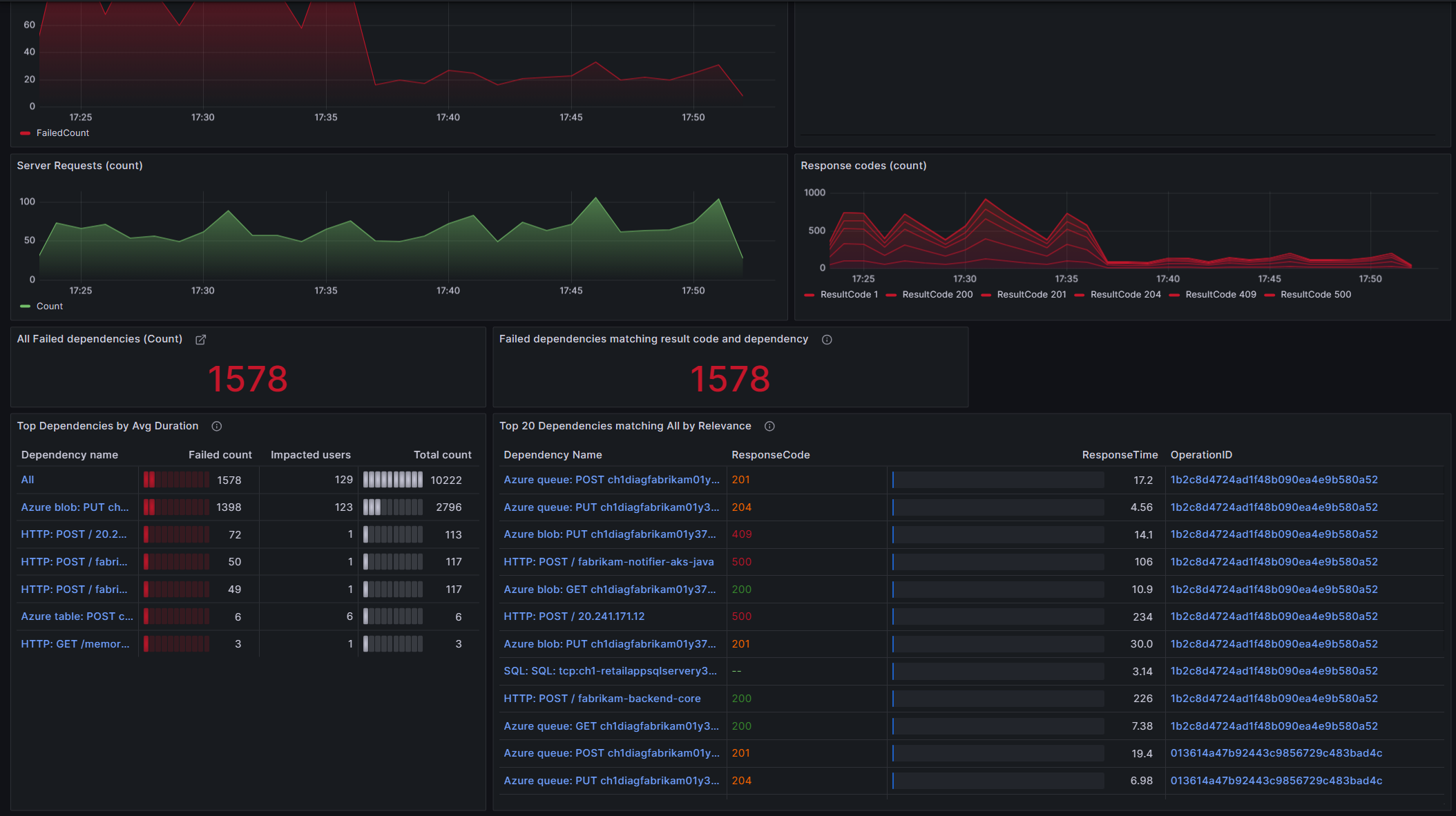Open external link icon beside All Failed dependencies
The image size is (1456, 816).
click(x=201, y=340)
